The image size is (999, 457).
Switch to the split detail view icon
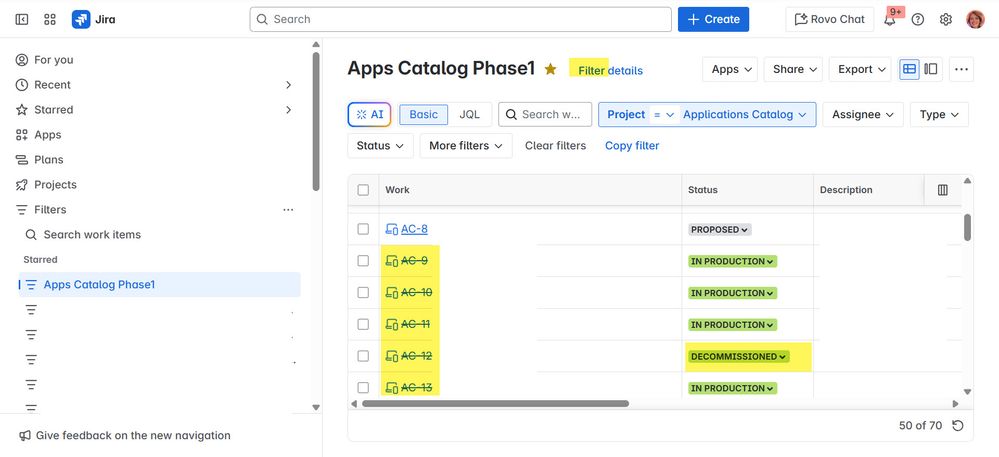[x=932, y=69]
